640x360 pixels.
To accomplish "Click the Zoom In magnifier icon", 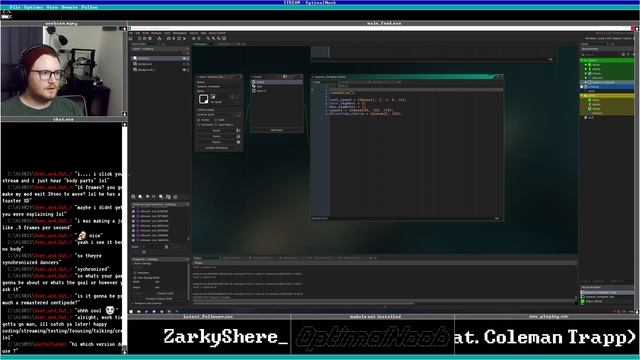I will pos(219,38).
